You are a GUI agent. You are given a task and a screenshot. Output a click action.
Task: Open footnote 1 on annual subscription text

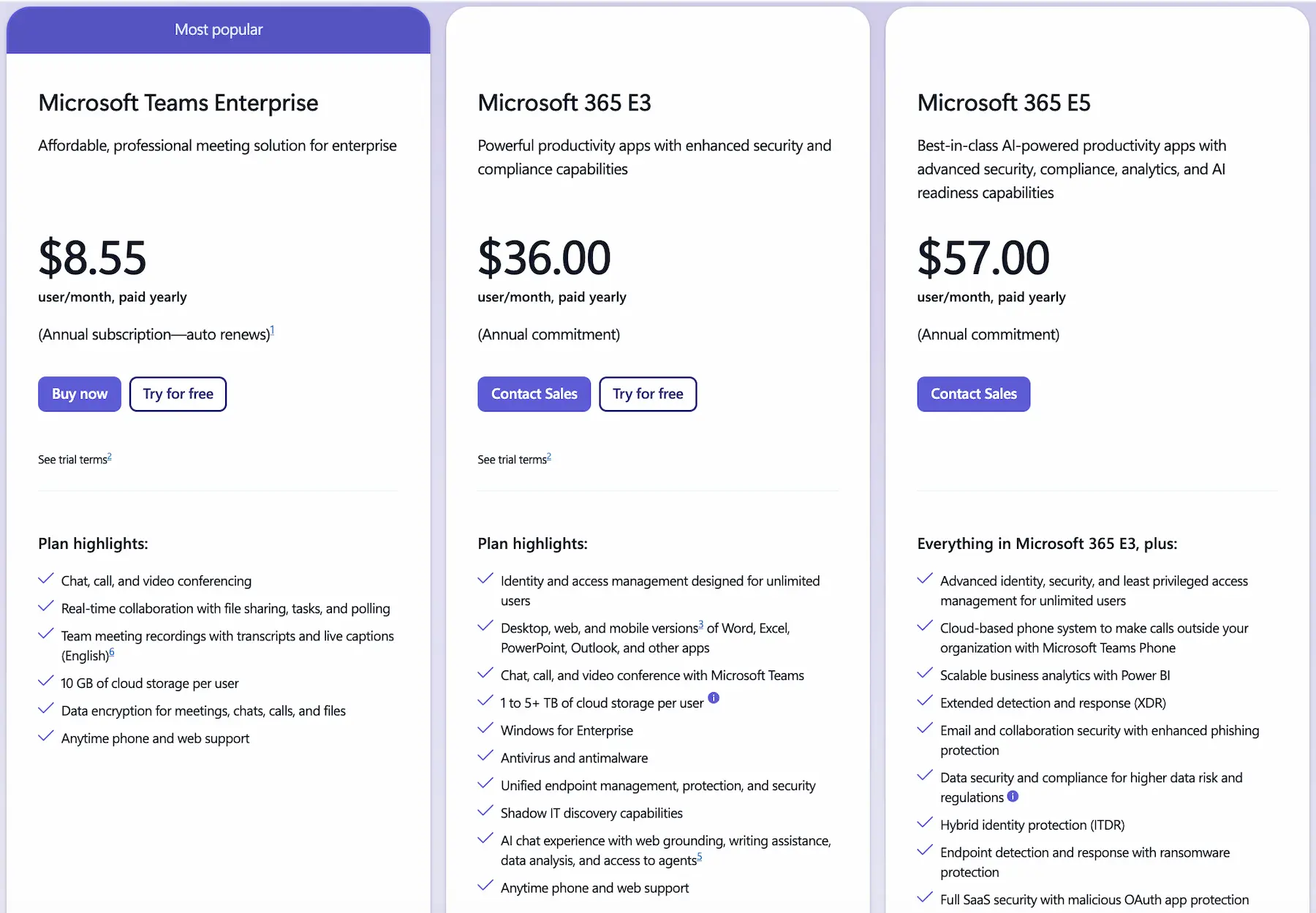coord(273,330)
